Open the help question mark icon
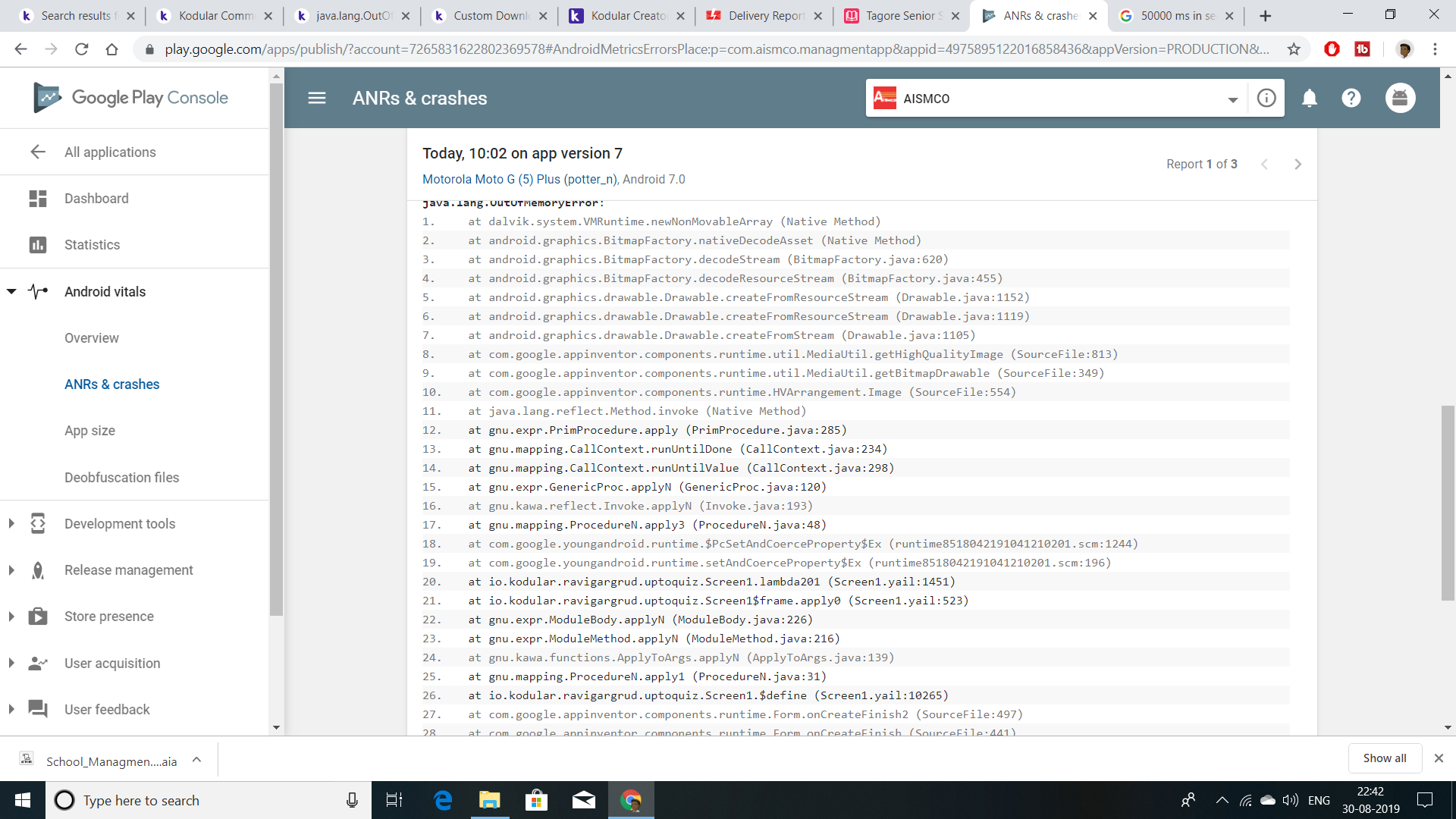The width and height of the screenshot is (1456, 819). [1351, 98]
